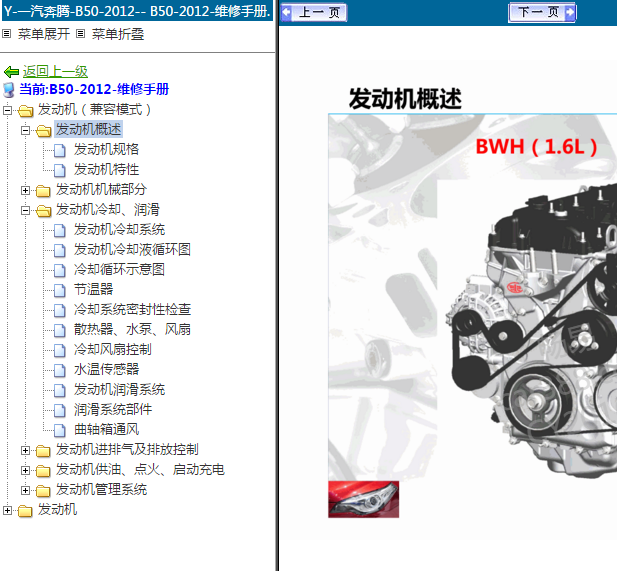Click the open folder icon of 发动机概述
Viewport: 617px width, 571px height.
[44, 131]
